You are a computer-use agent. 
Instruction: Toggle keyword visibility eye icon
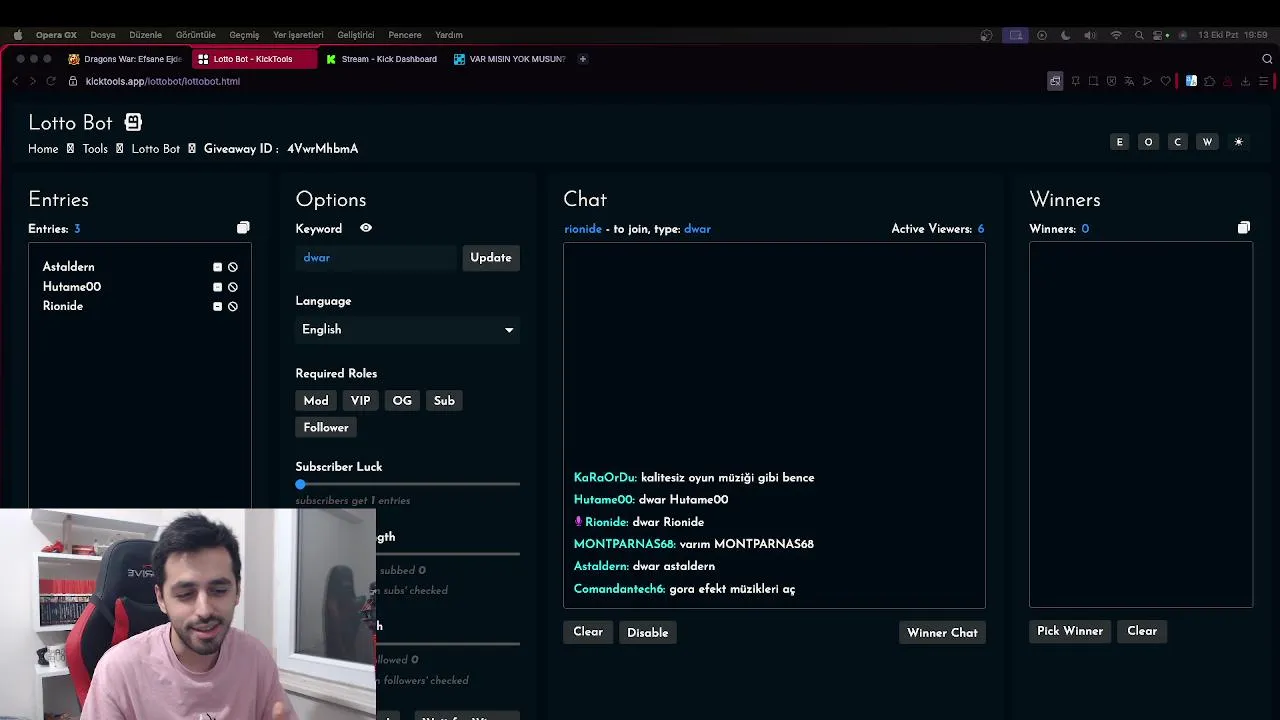coord(366,228)
